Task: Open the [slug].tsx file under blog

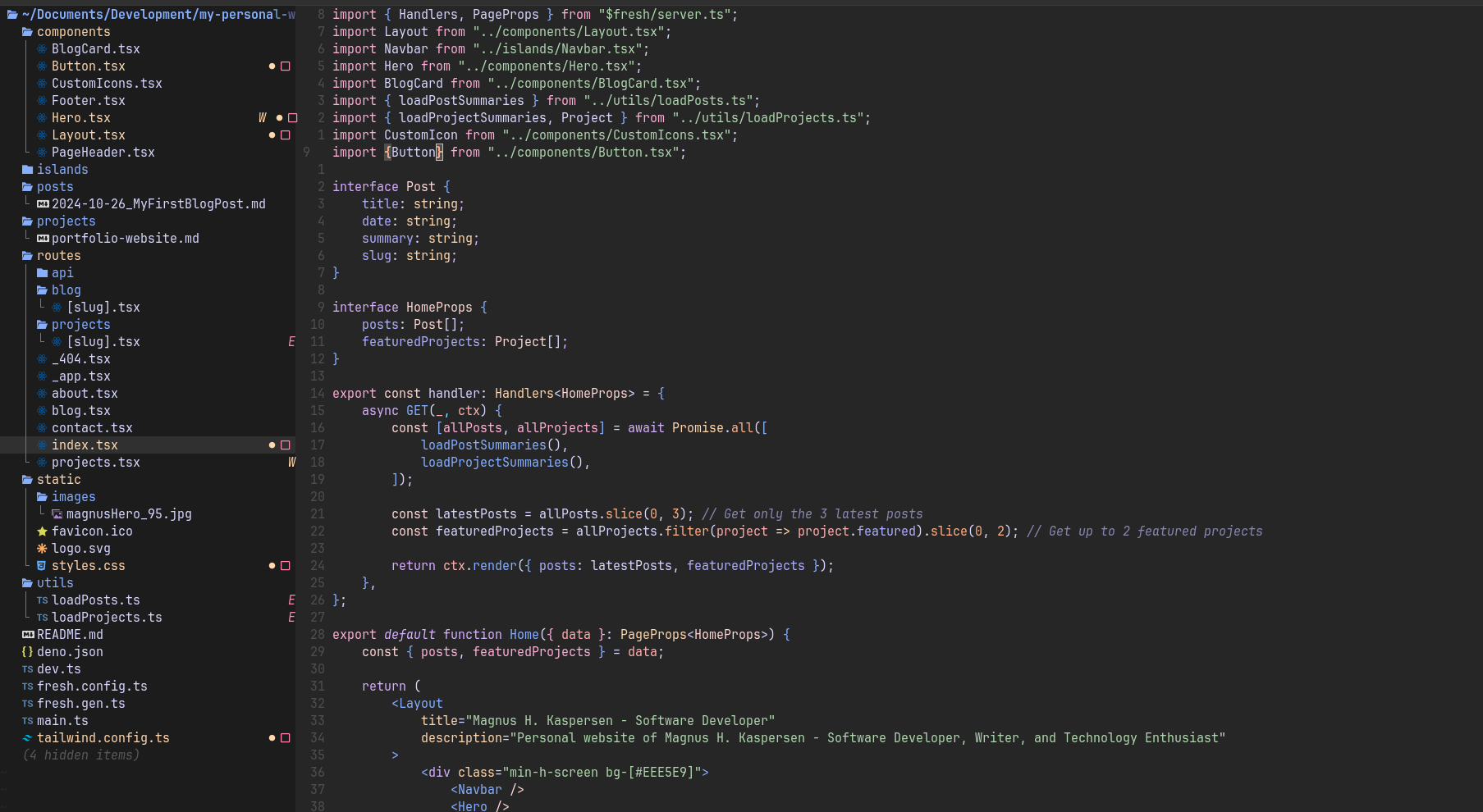Action: point(103,308)
